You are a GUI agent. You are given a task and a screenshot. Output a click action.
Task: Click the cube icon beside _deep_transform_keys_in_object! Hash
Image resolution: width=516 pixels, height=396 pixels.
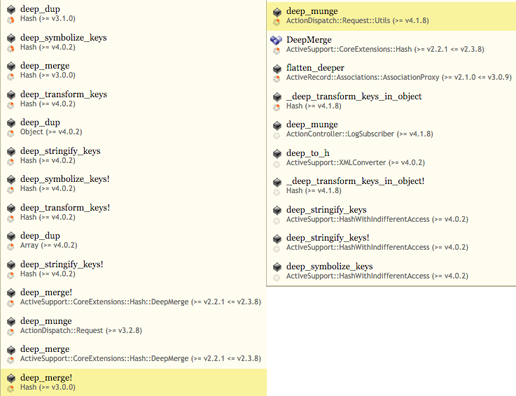coord(277,182)
